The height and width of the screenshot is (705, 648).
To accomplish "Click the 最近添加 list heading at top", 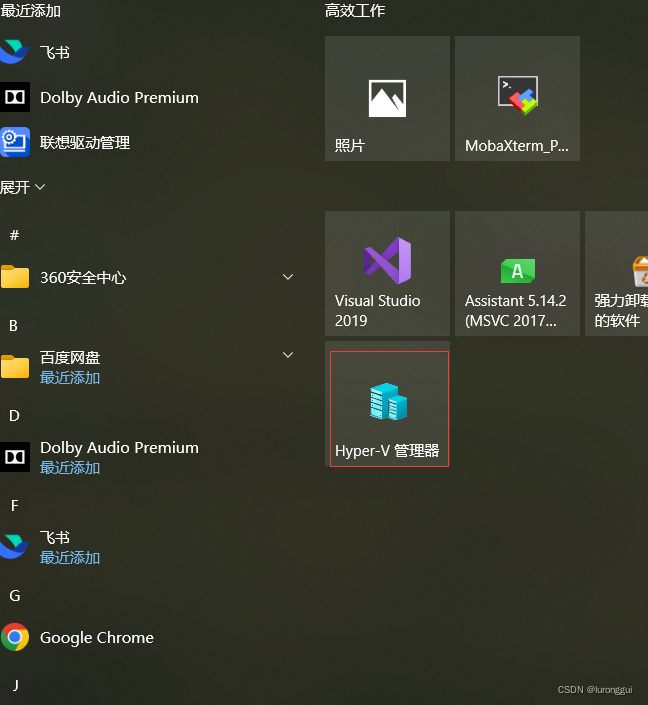I will point(30,11).
